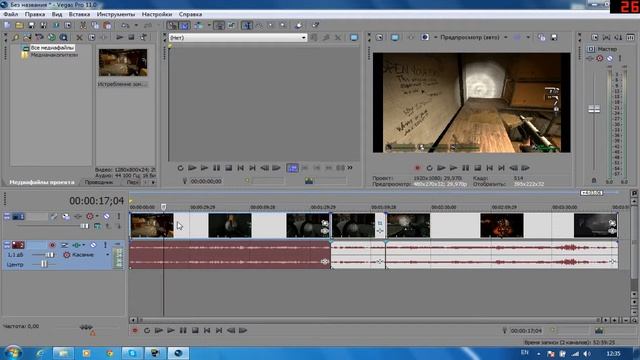
Task: Open audio track Касание automation dropdown
Action: tap(108, 255)
